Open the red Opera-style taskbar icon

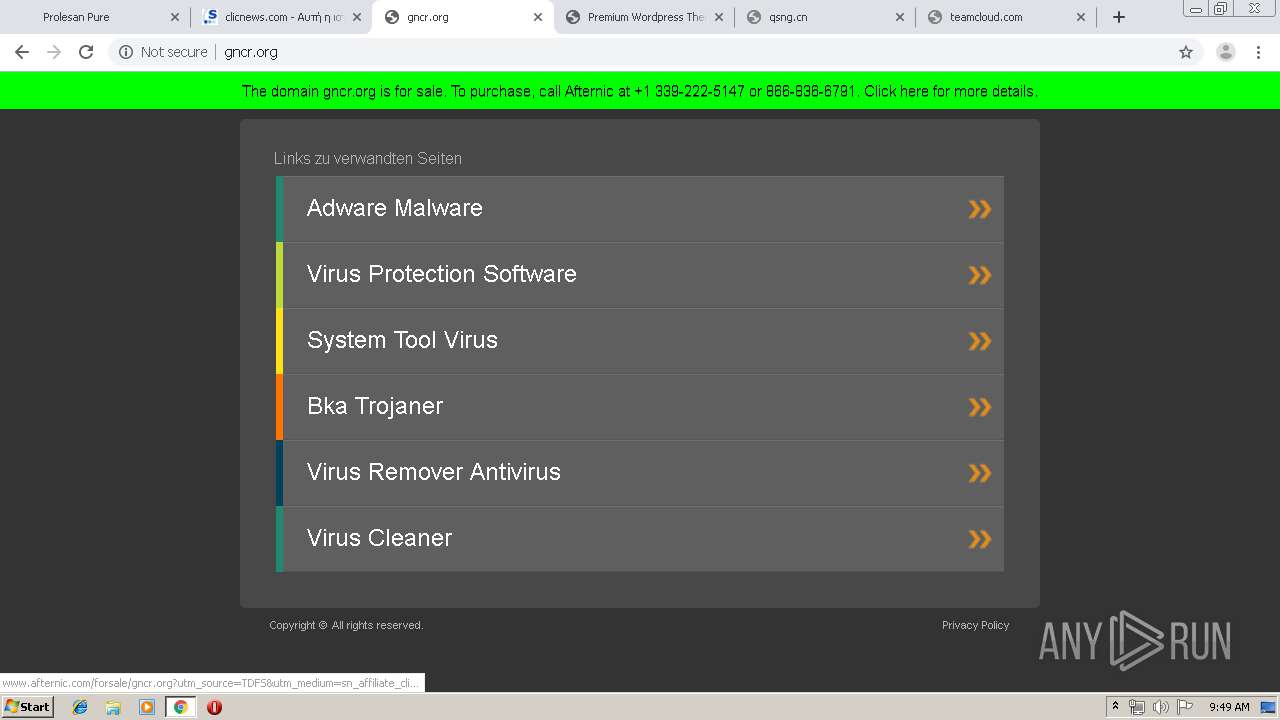214,707
